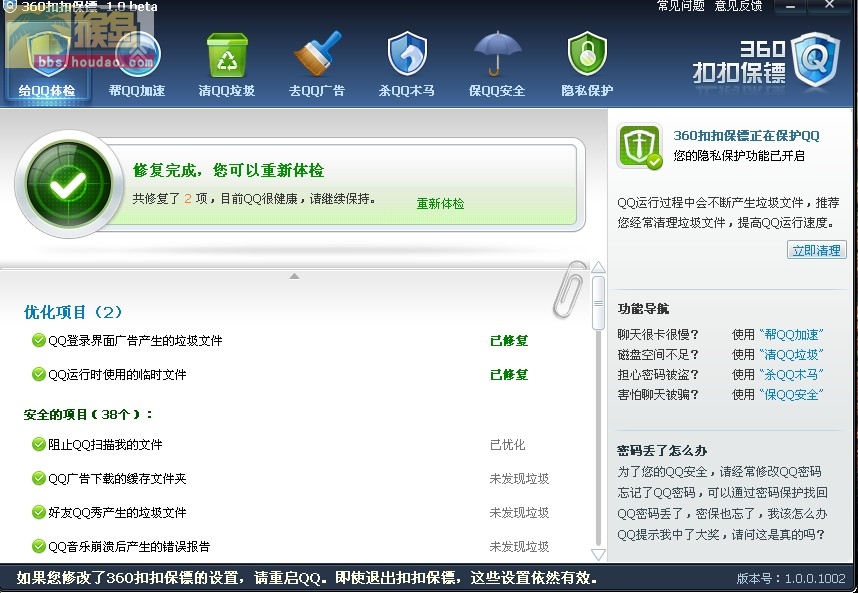Open 常见问题 in the title bar
Screen dimensions: 858x593
click(x=681, y=6)
